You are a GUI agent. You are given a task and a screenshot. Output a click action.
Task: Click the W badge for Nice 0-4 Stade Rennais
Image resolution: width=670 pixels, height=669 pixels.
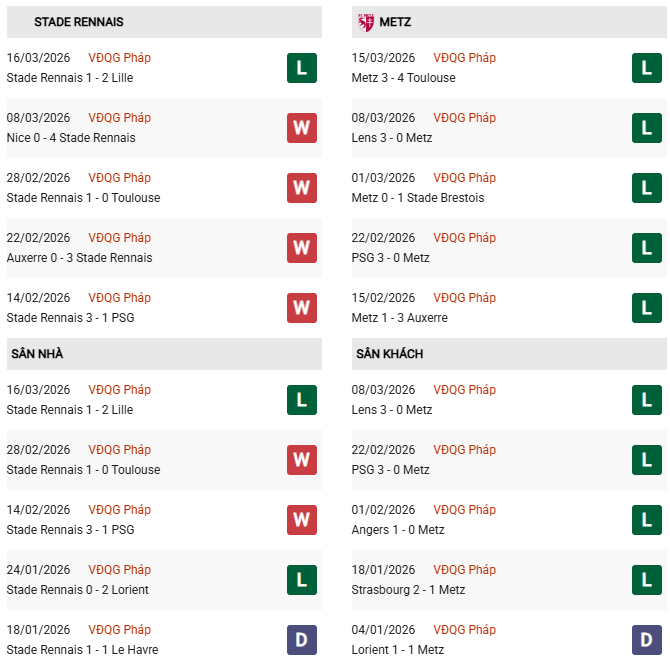(x=301, y=128)
